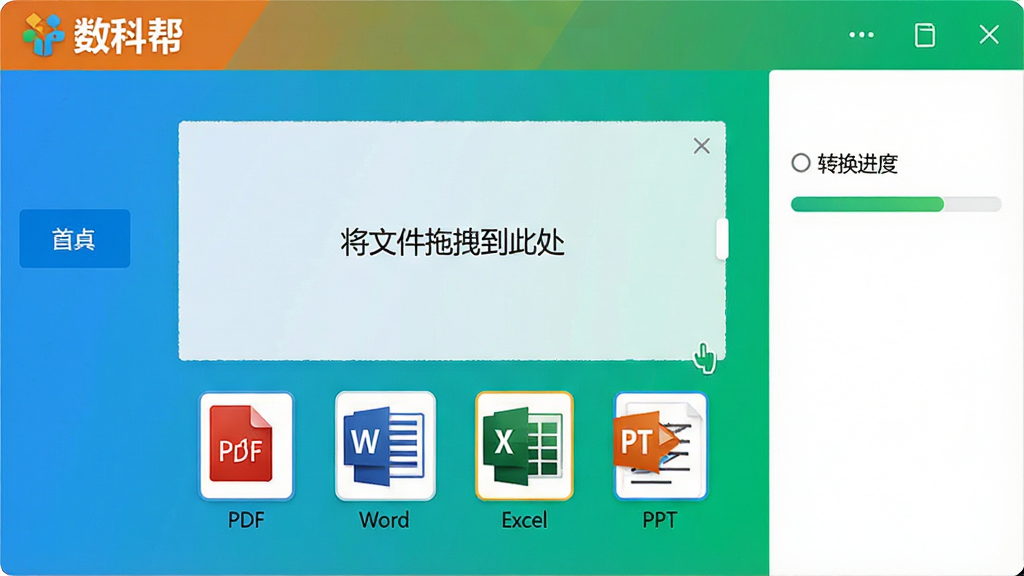The image size is (1024, 576).
Task: Click the 数科帮 logo icon
Action: point(43,35)
